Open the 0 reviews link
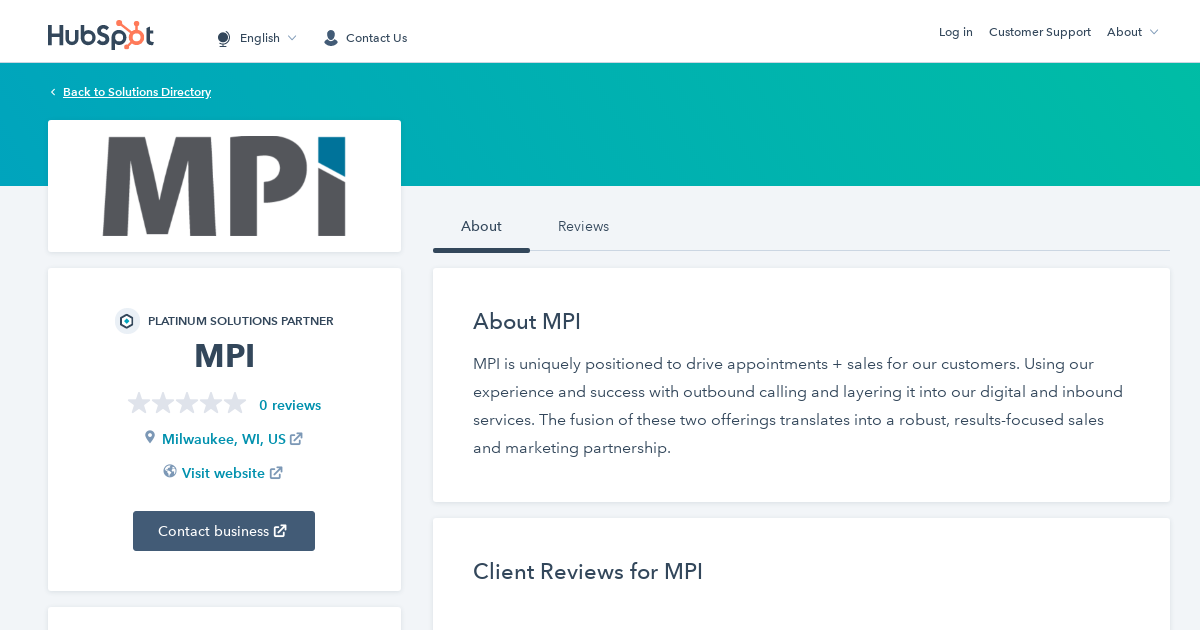Viewport: 1200px width, 630px height. (290, 405)
